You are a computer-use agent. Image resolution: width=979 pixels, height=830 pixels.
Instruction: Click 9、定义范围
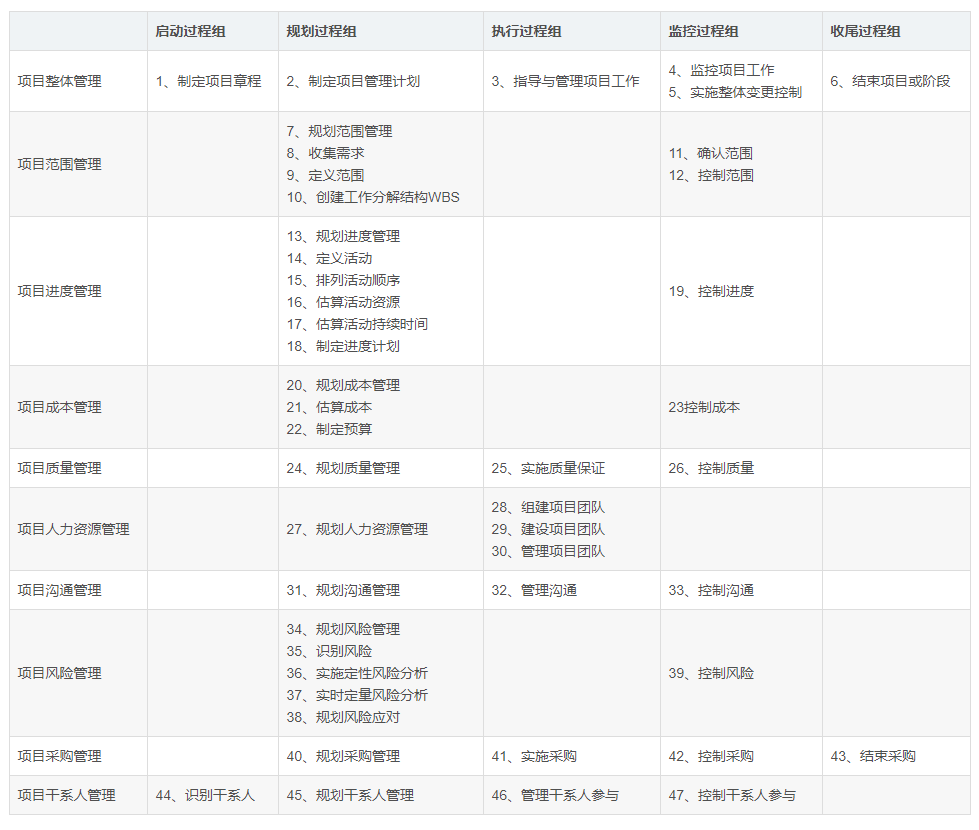click(325, 175)
